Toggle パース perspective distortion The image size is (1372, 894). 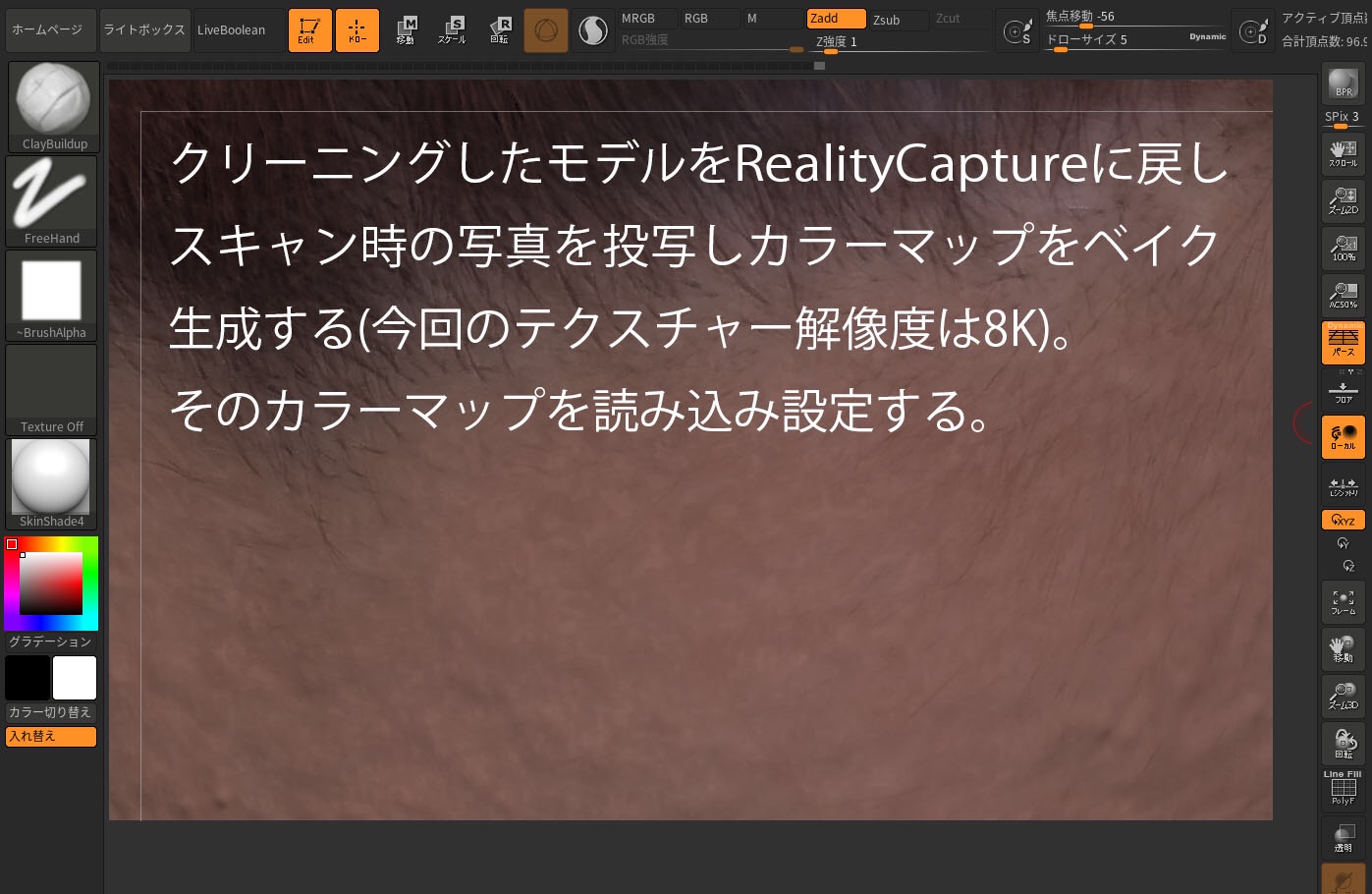tap(1344, 342)
